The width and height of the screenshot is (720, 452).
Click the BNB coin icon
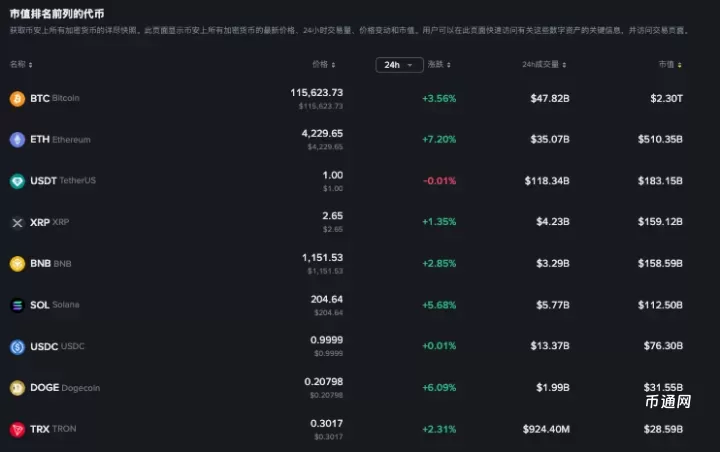coord(17,264)
